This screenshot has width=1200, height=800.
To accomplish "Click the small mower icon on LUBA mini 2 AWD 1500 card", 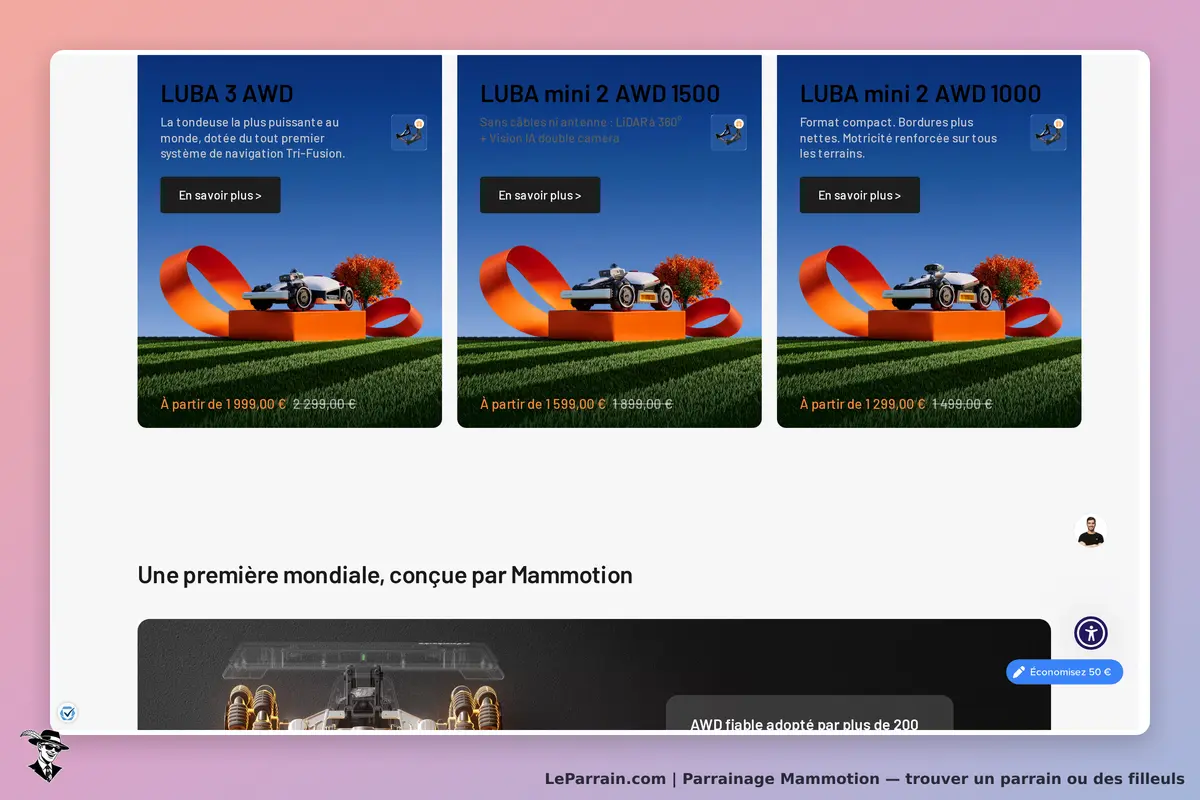I will click(x=729, y=133).
